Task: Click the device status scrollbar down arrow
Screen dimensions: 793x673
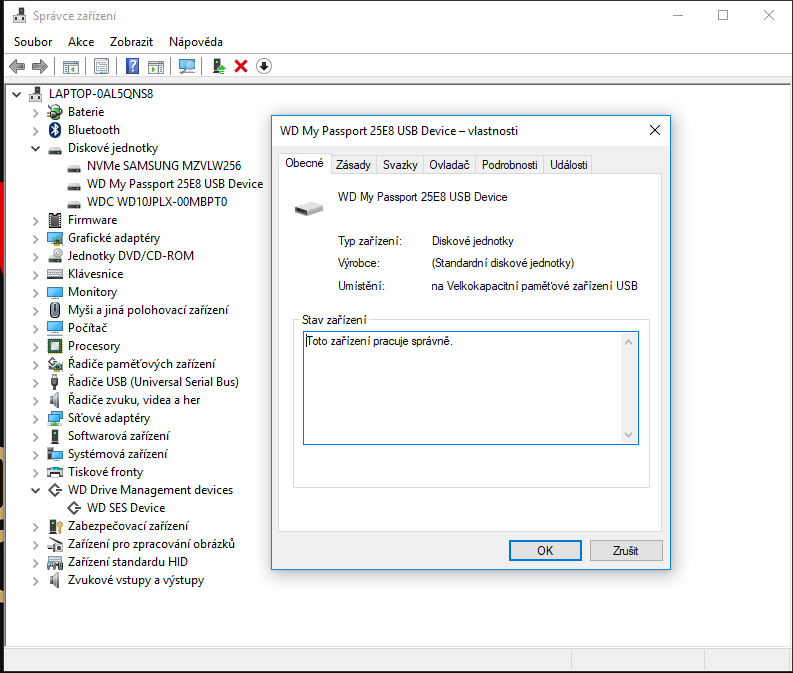Action: [x=629, y=435]
